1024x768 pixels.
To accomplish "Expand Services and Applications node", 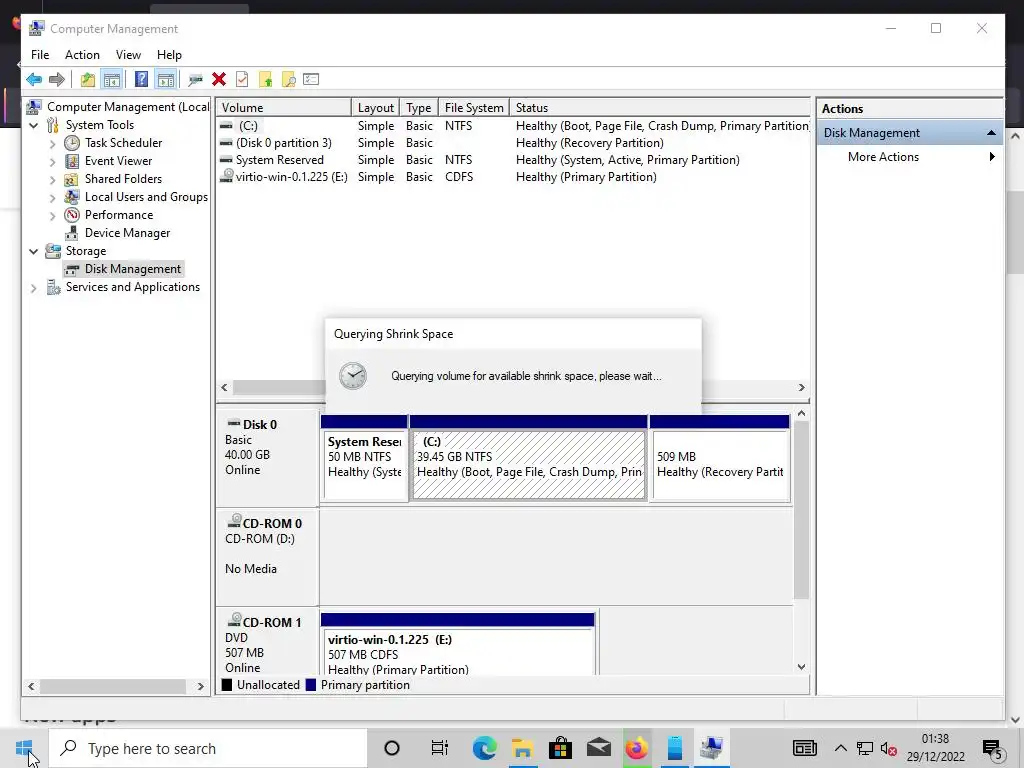I will click(x=34, y=287).
